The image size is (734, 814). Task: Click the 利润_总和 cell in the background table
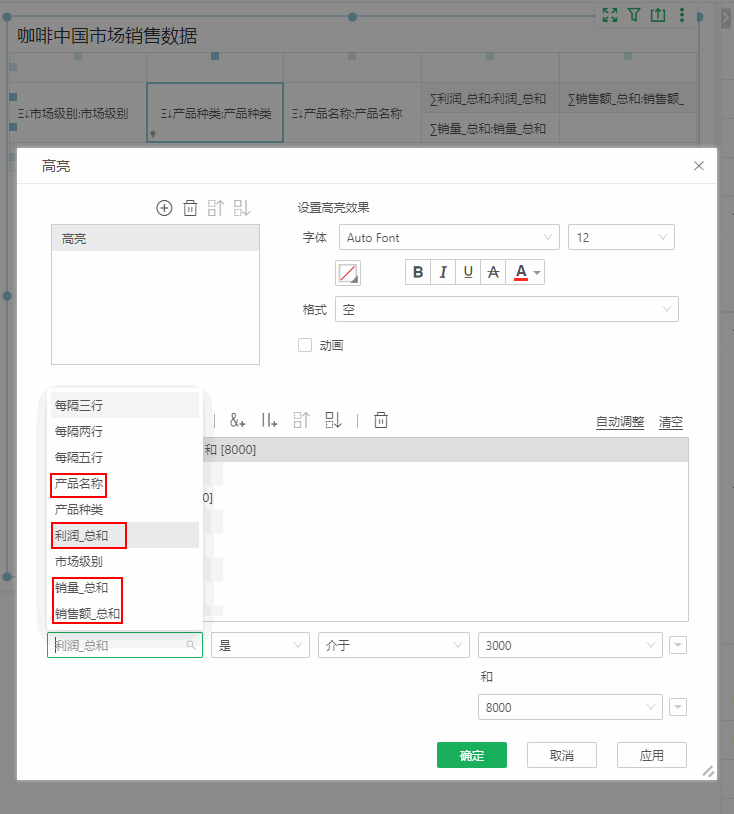490,98
